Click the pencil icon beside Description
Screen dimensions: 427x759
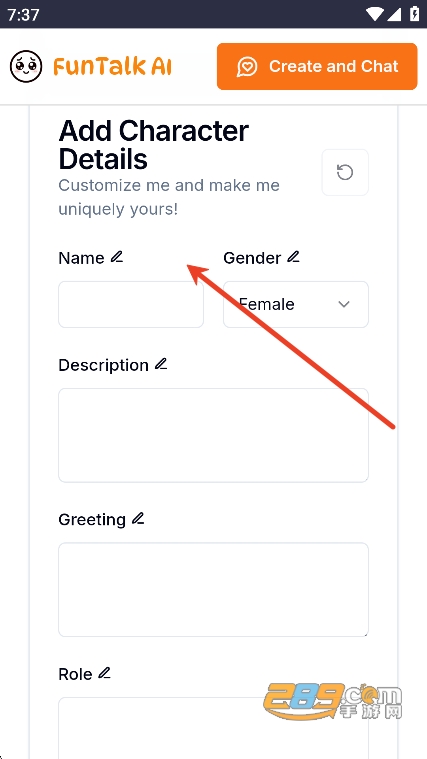[x=161, y=364]
